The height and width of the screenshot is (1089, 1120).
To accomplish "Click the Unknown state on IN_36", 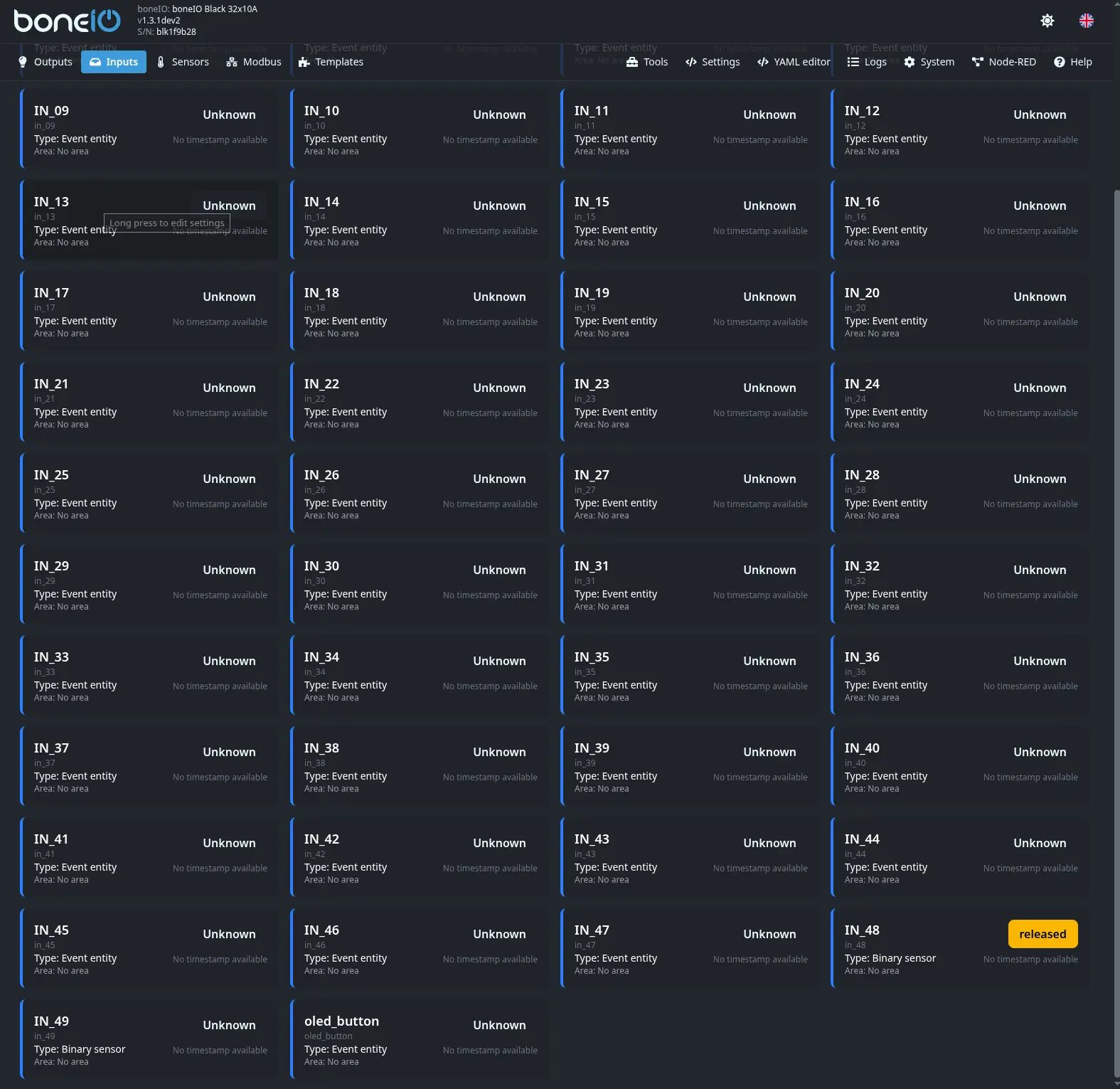I will coord(1040,661).
